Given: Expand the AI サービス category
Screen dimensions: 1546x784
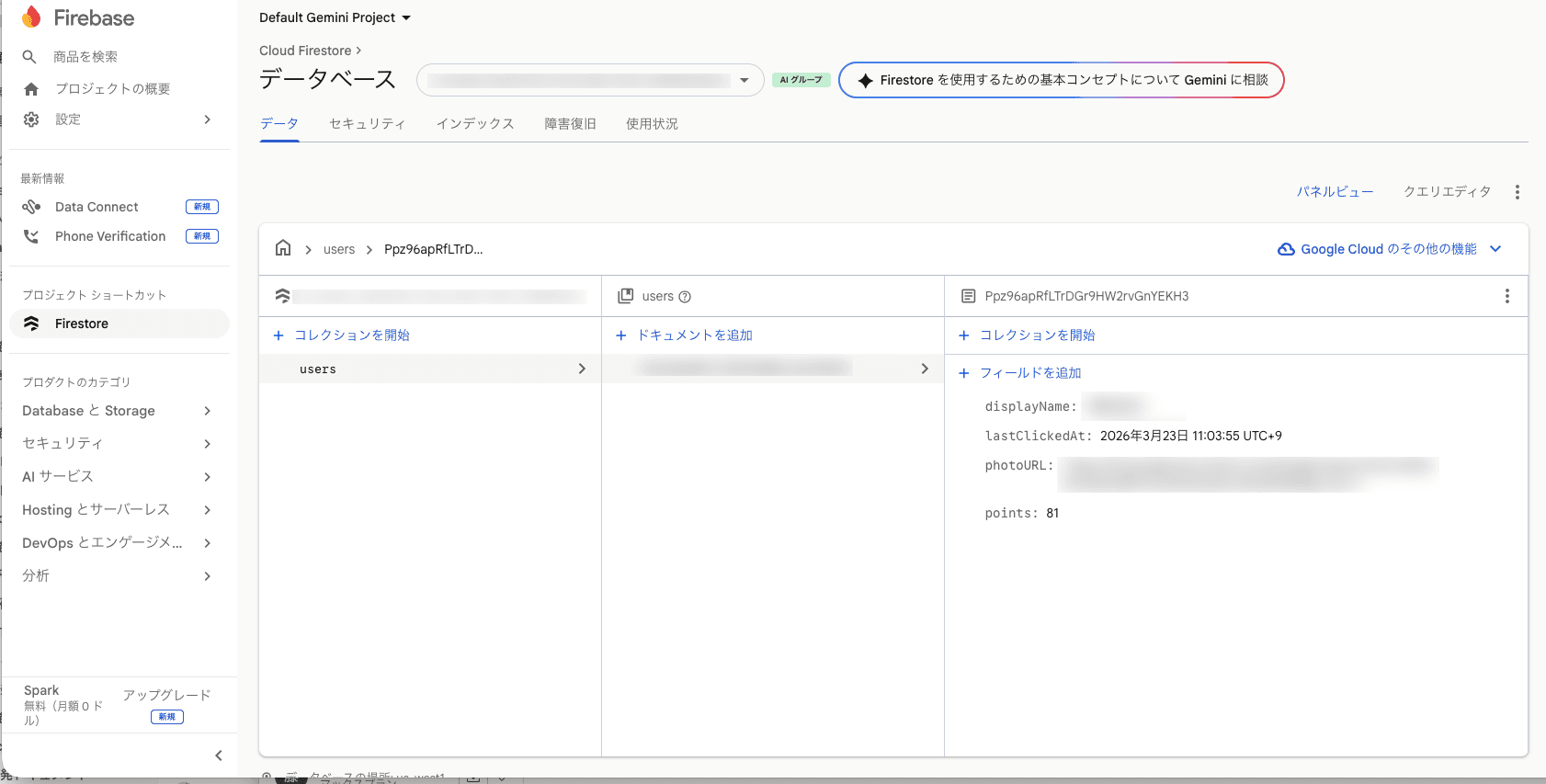Looking at the screenshot, I should coord(208,477).
